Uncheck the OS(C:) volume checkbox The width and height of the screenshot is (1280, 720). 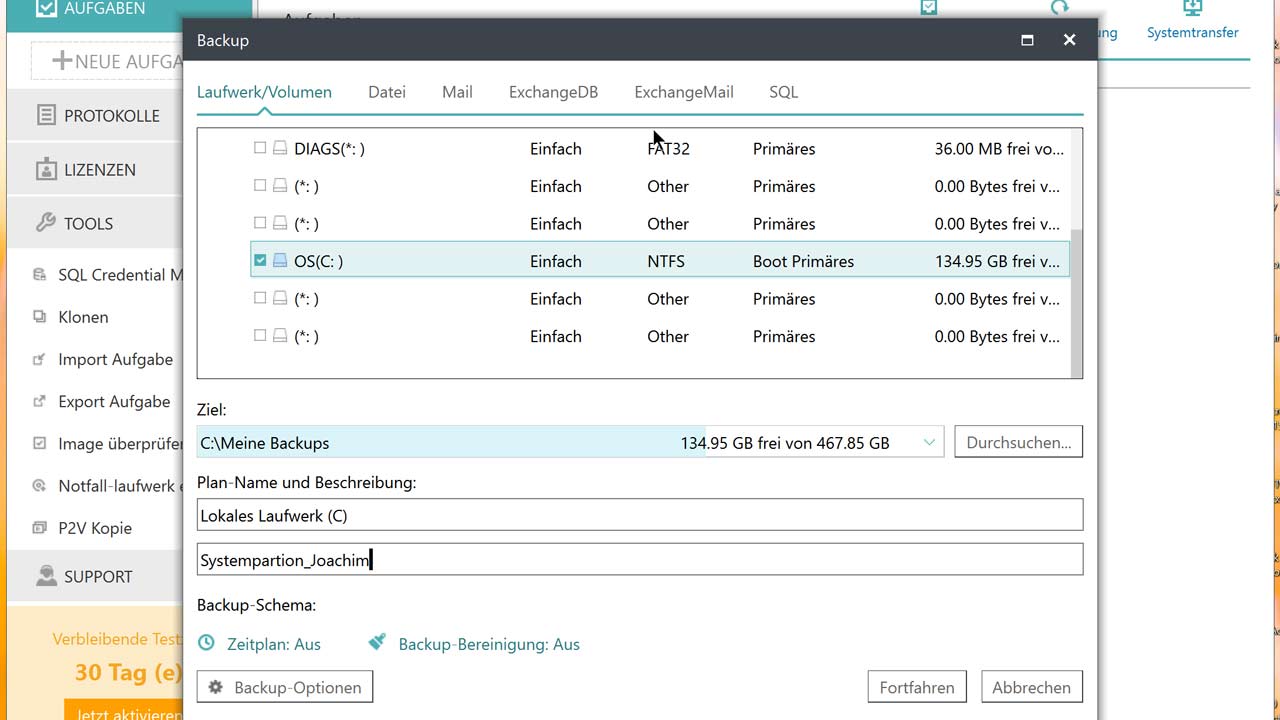click(x=260, y=261)
